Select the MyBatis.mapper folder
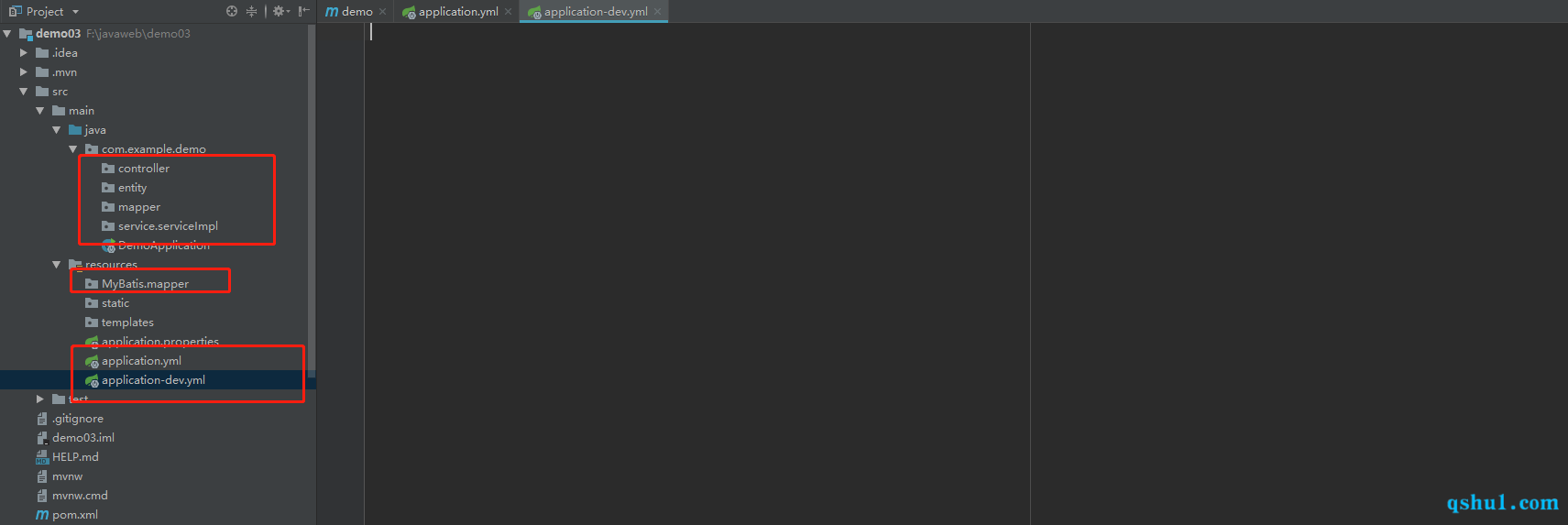The image size is (1568, 525). click(145, 284)
